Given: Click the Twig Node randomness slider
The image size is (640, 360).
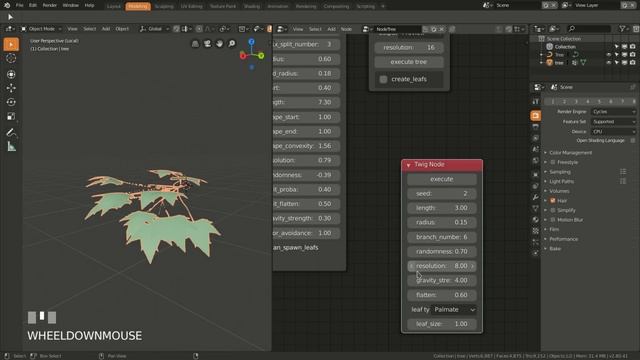Looking at the screenshot, I should [x=442, y=251].
